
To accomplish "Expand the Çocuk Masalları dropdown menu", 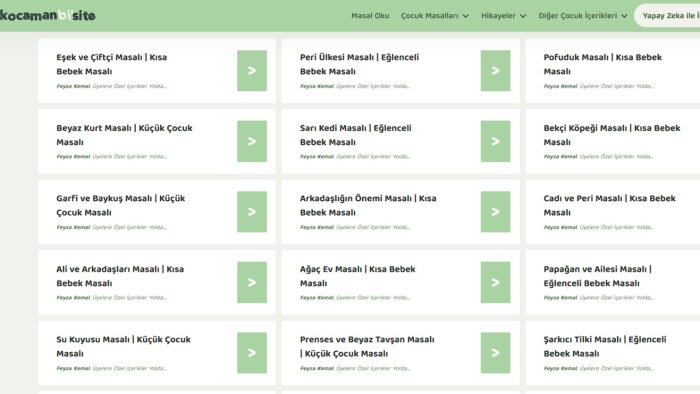I will (435, 16).
